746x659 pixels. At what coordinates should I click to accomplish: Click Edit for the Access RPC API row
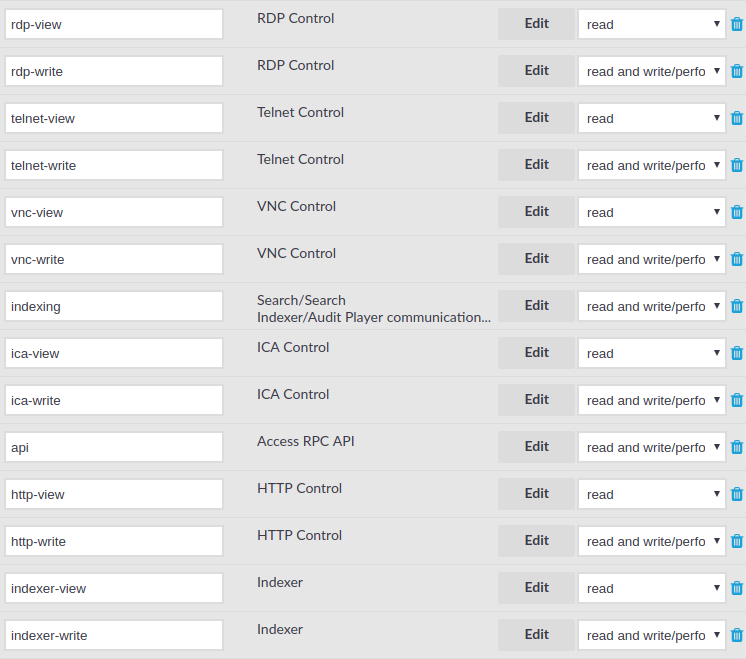coord(536,446)
